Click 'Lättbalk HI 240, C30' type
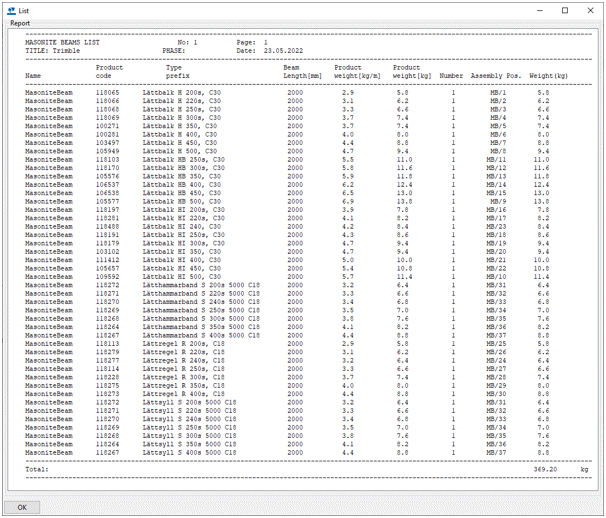The height and width of the screenshot is (518, 606). 182,227
